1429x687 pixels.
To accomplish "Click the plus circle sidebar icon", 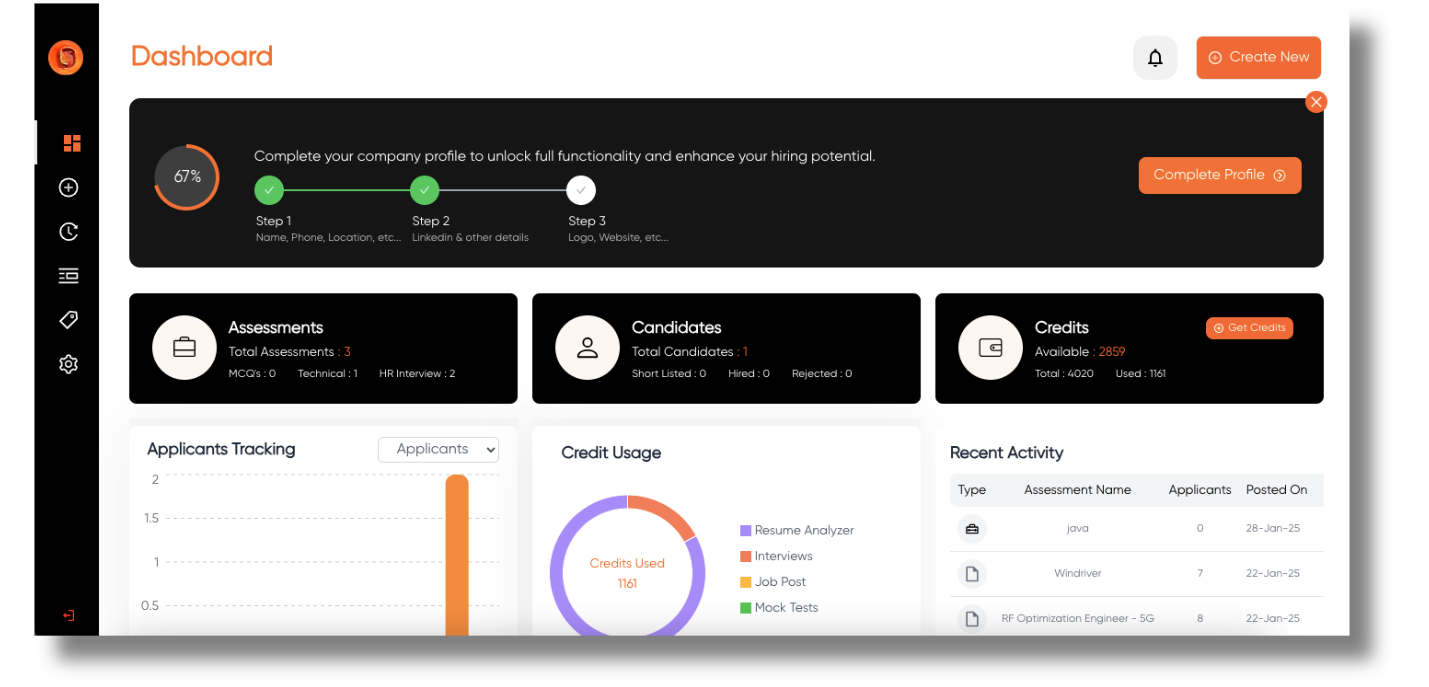I will [68, 188].
